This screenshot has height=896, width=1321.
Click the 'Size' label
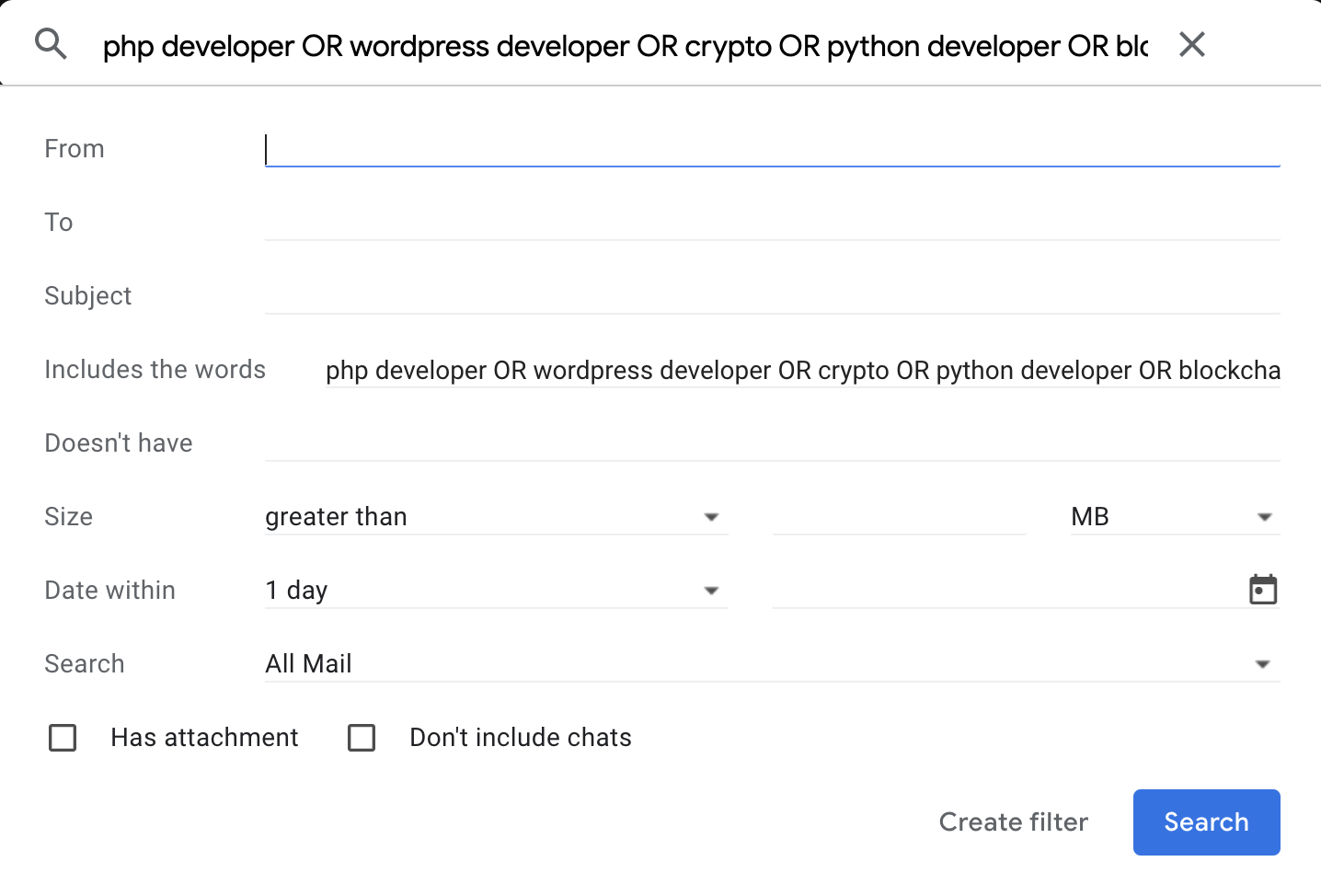(68, 517)
